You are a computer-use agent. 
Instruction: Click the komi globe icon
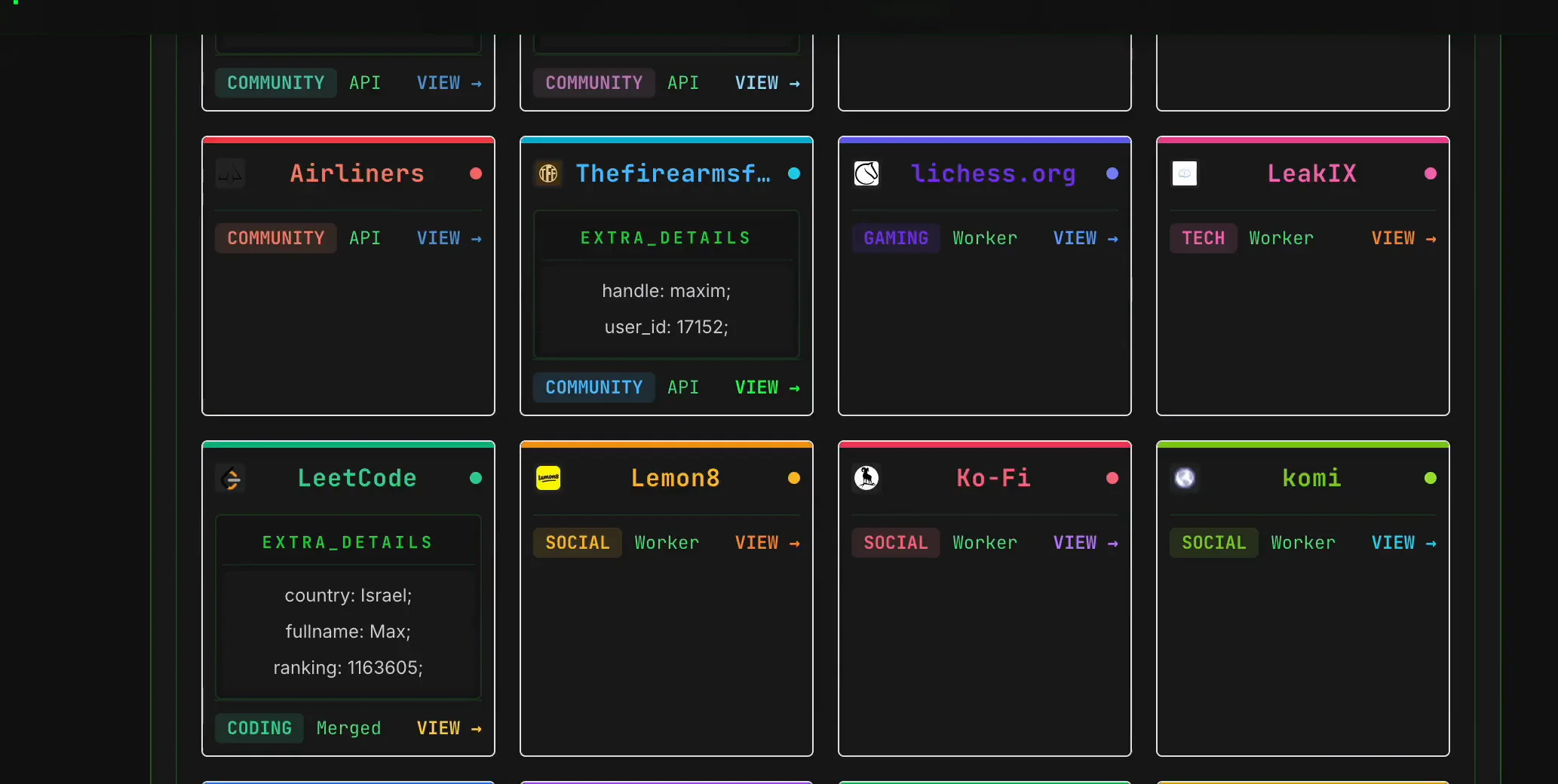(x=1185, y=479)
